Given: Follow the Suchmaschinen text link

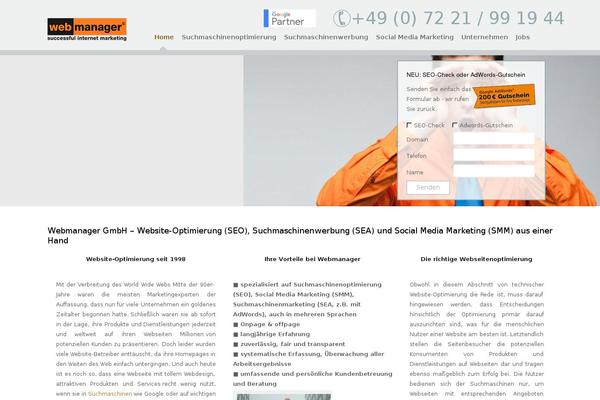Looking at the screenshot, I should (110, 393).
